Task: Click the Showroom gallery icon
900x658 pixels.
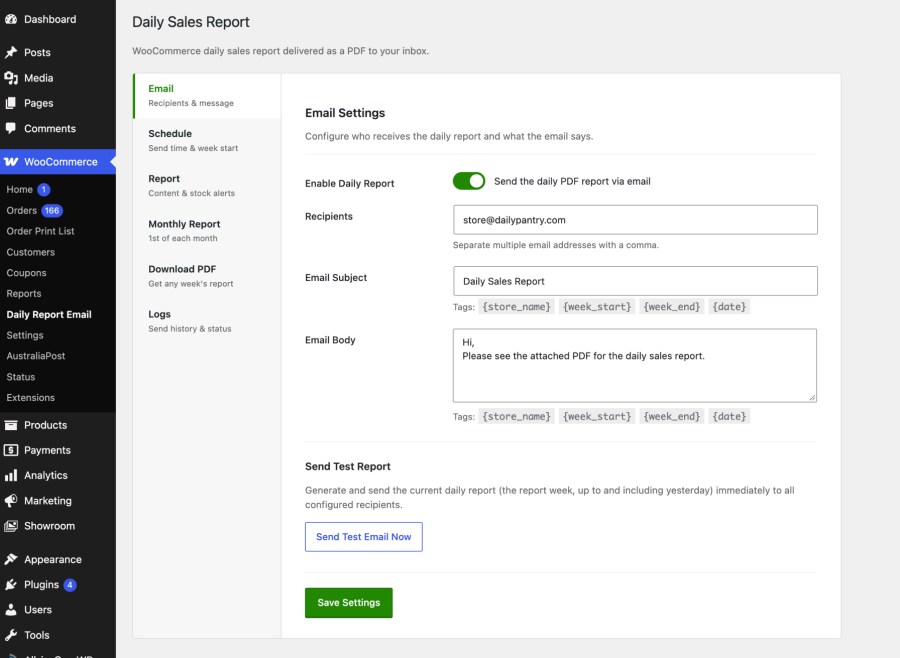Action: click(x=11, y=525)
